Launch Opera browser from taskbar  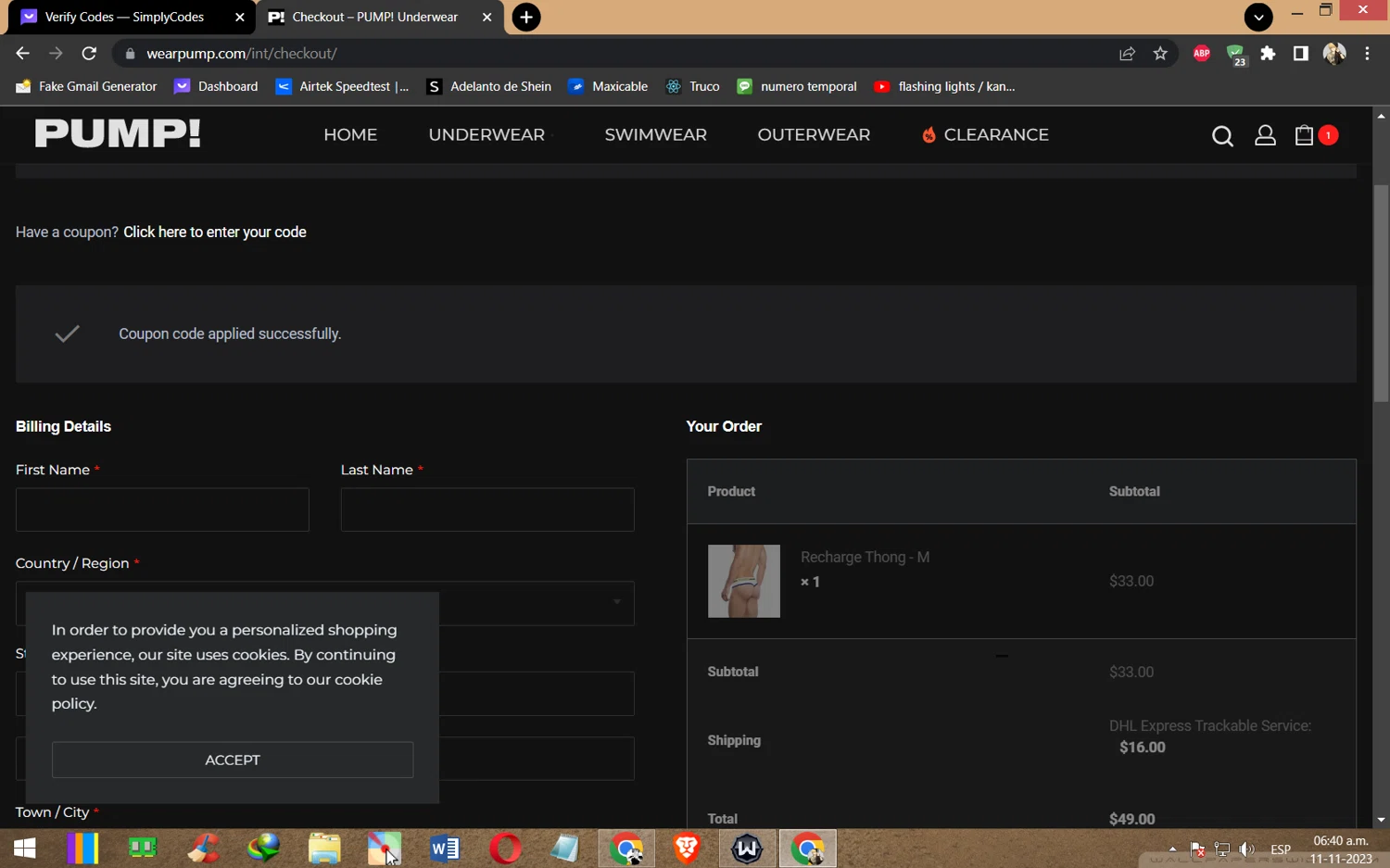tap(505, 849)
